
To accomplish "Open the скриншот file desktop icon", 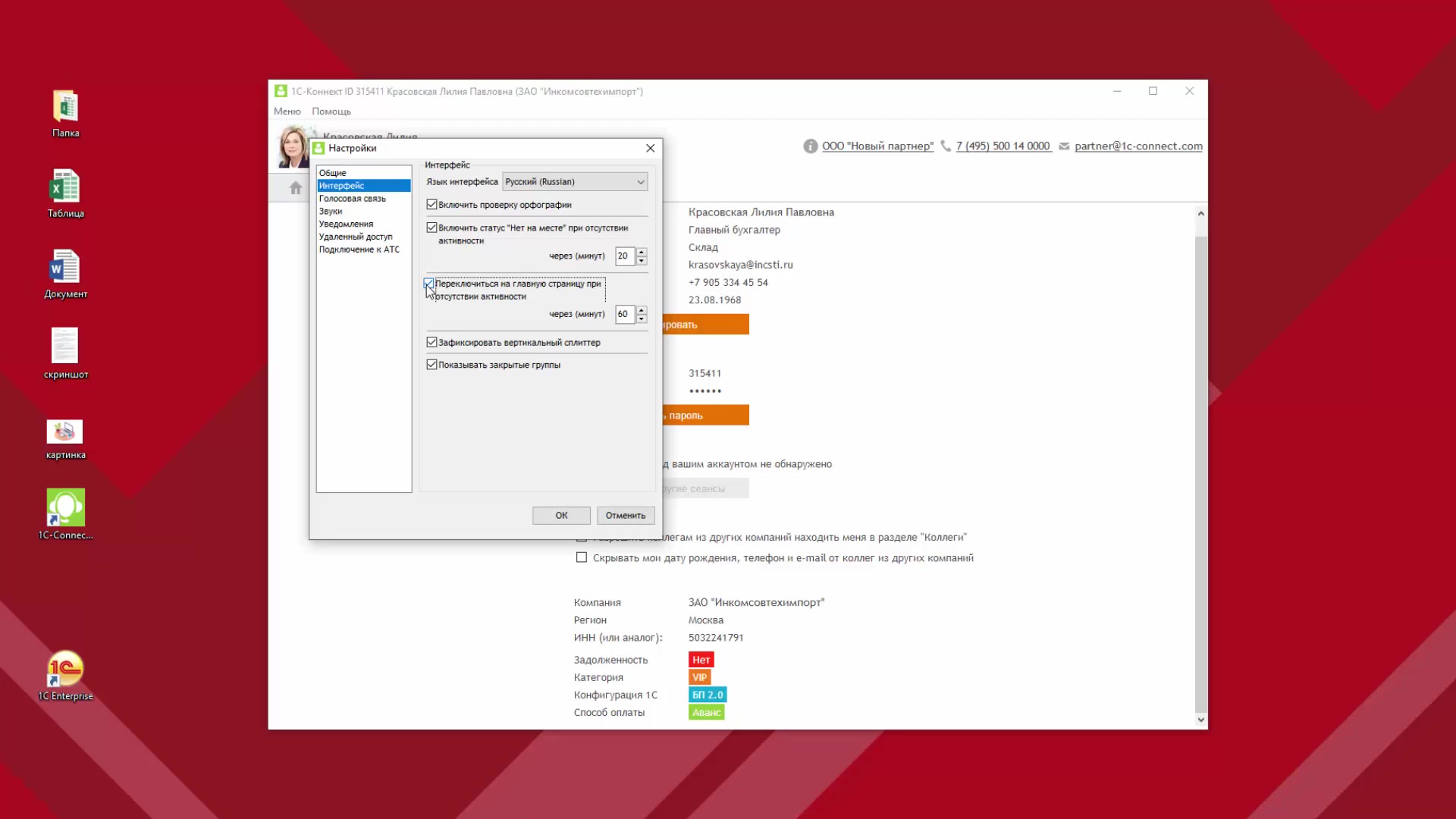I will 65,354.
